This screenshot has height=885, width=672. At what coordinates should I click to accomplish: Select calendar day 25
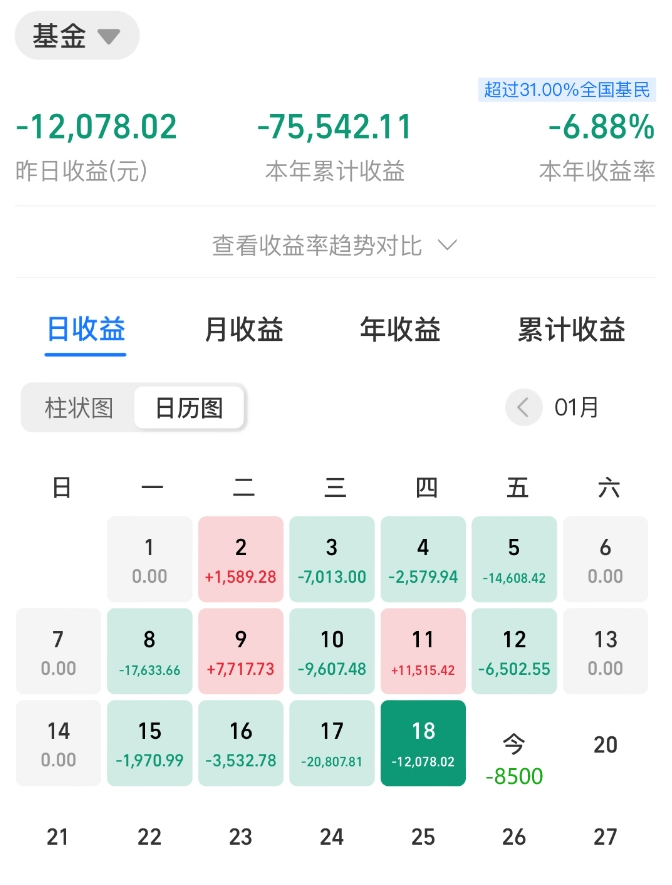(x=423, y=836)
